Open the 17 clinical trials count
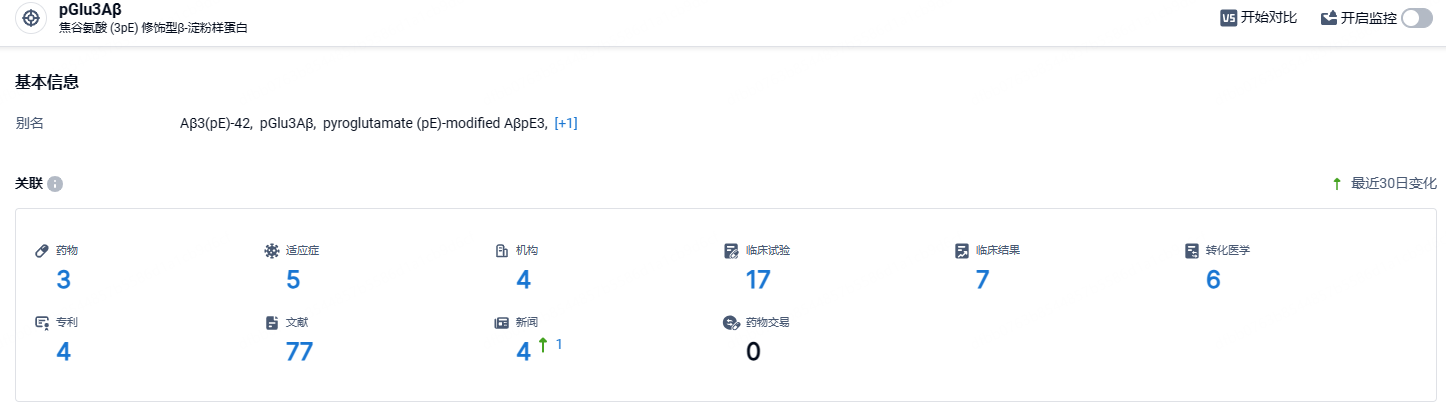The image size is (1446, 406). click(758, 280)
